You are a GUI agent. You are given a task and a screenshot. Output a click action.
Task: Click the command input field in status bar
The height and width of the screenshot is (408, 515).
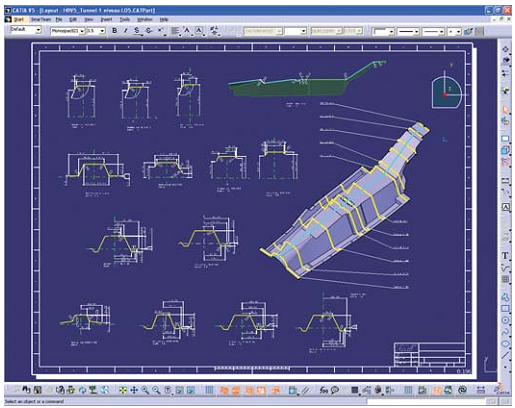click(x=426, y=402)
